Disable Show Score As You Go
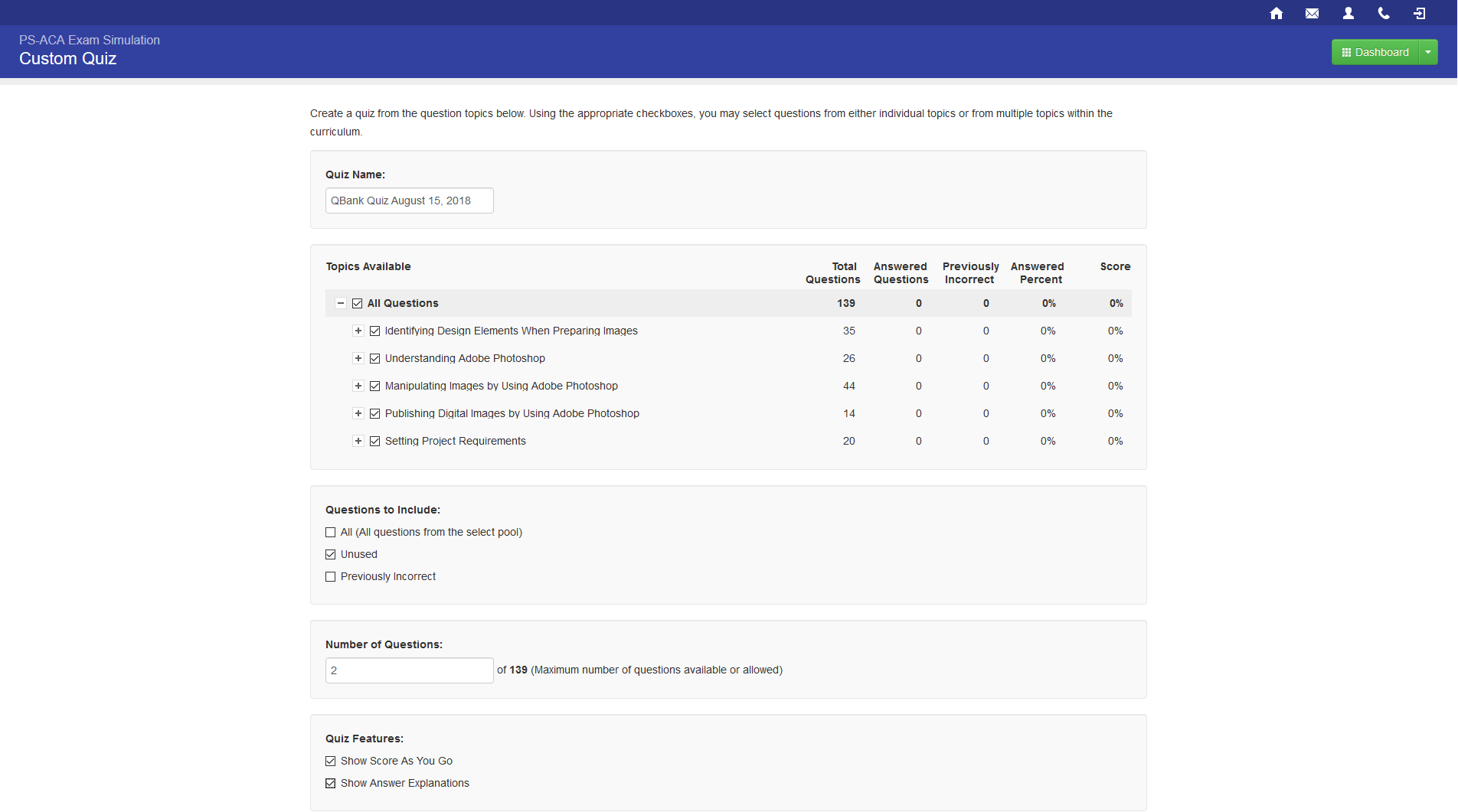Viewport: 1458px width, 812px height. click(331, 761)
